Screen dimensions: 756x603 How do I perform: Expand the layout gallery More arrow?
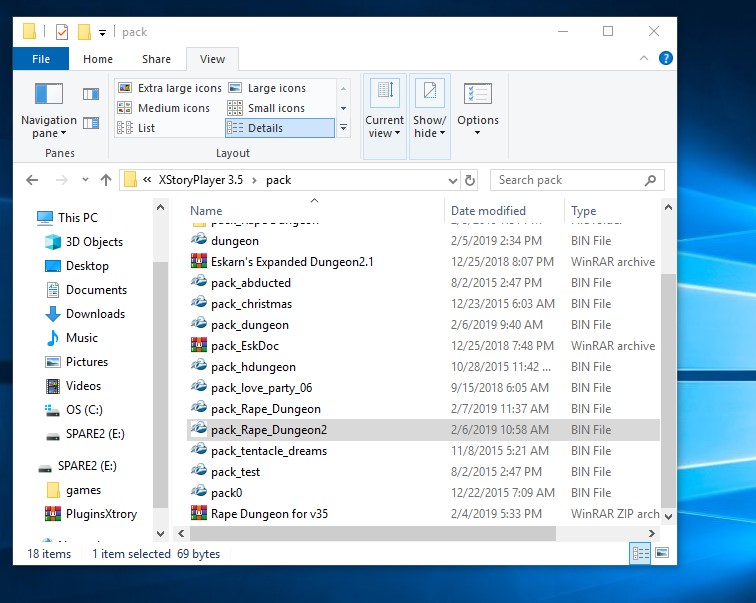click(x=343, y=128)
